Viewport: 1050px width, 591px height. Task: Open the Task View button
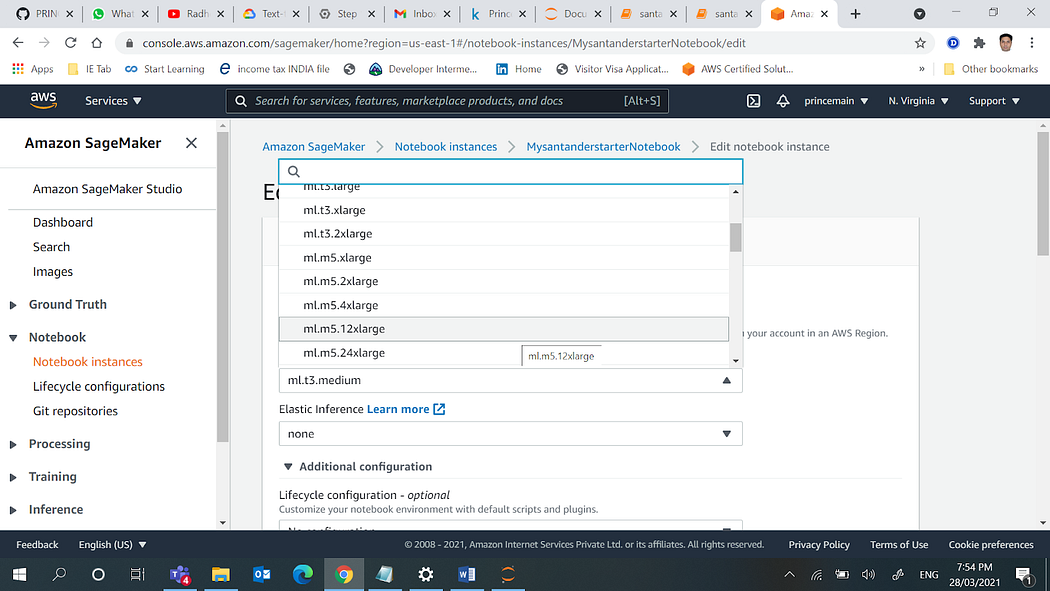click(x=137, y=574)
